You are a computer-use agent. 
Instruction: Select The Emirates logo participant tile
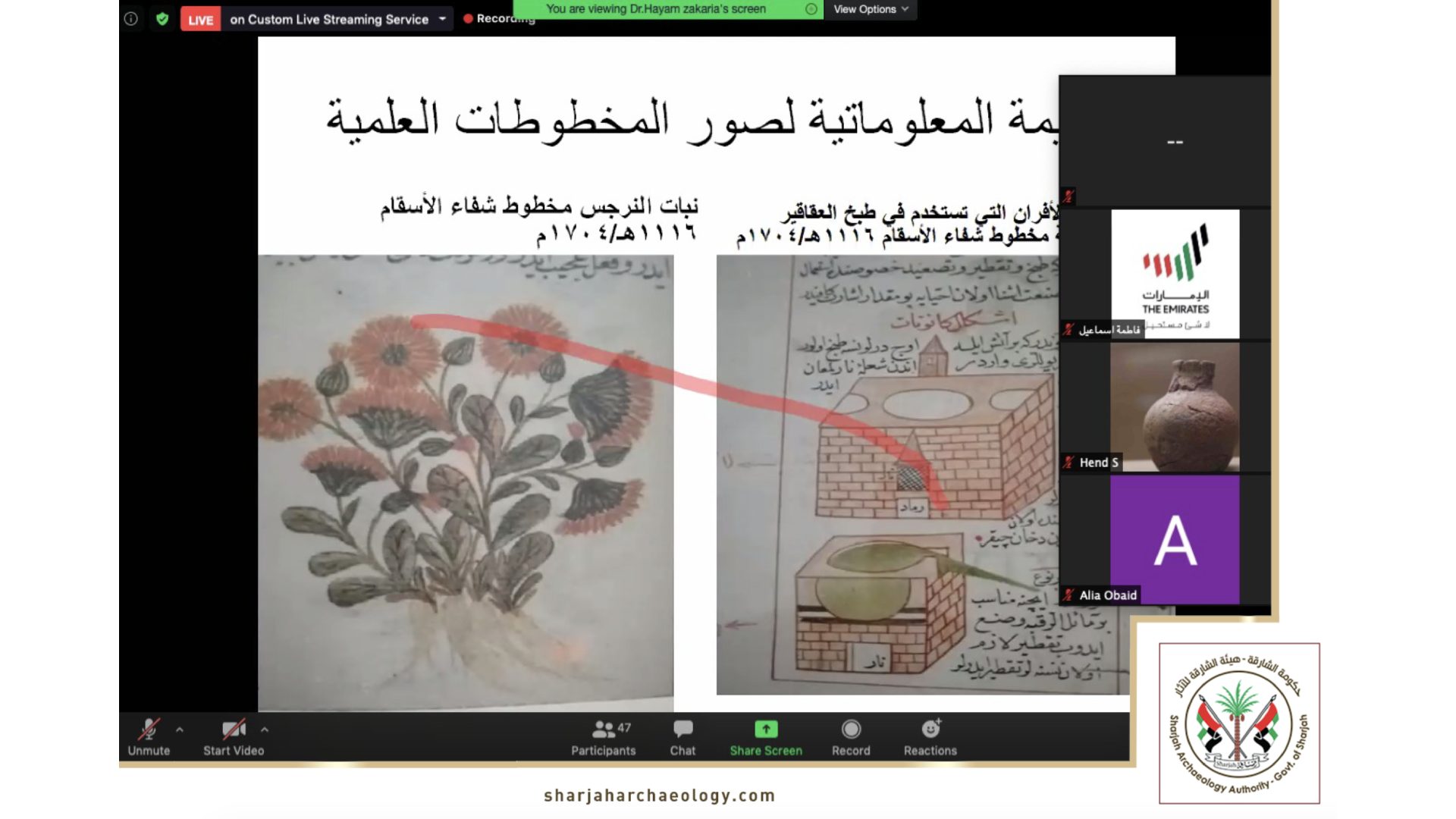pos(1165,274)
